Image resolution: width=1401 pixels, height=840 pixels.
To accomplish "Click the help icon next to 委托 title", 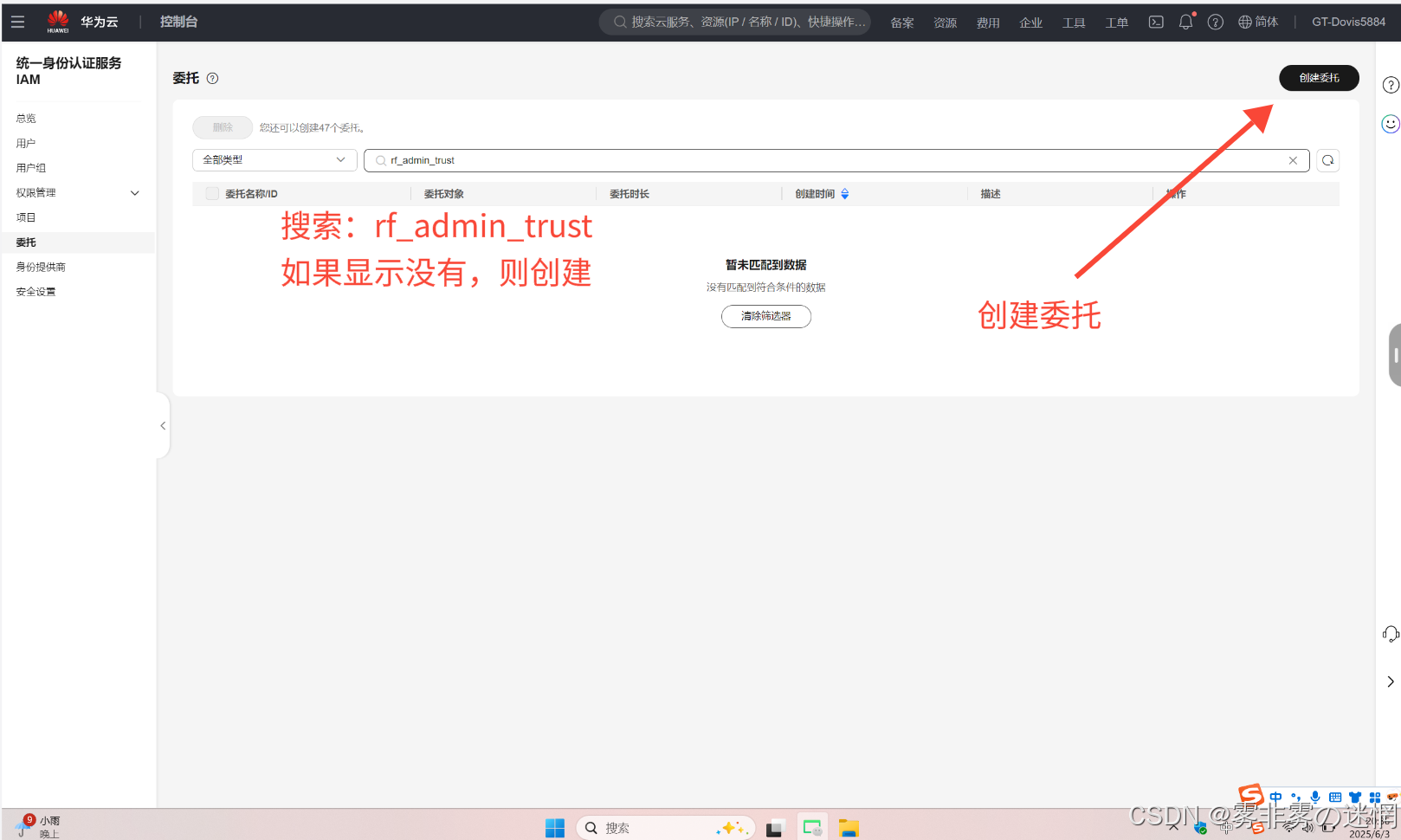I will pos(213,78).
